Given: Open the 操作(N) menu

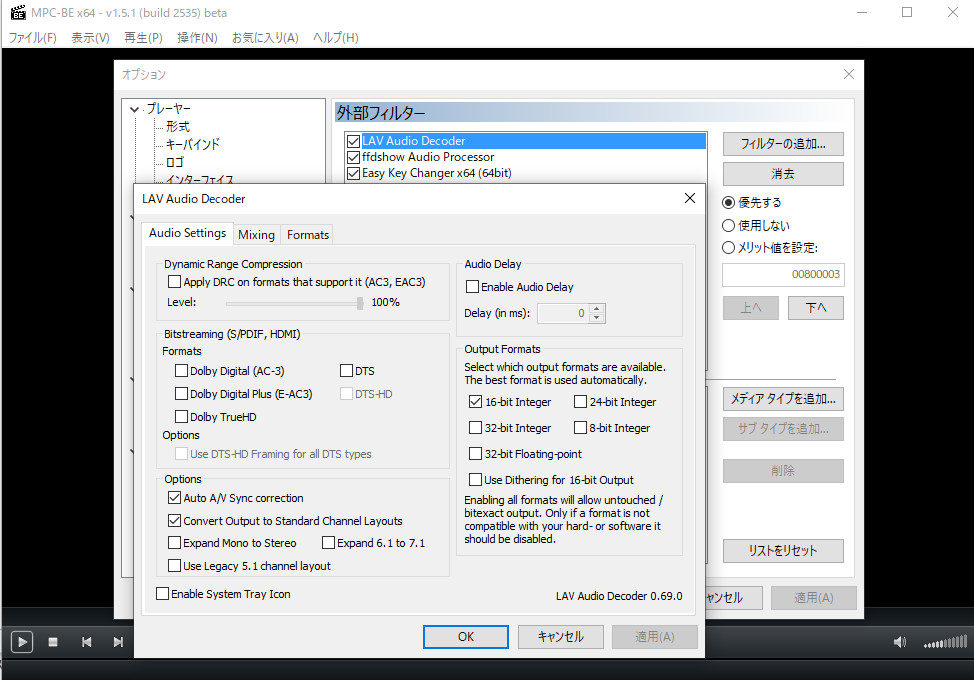Looking at the screenshot, I should click(x=197, y=38).
